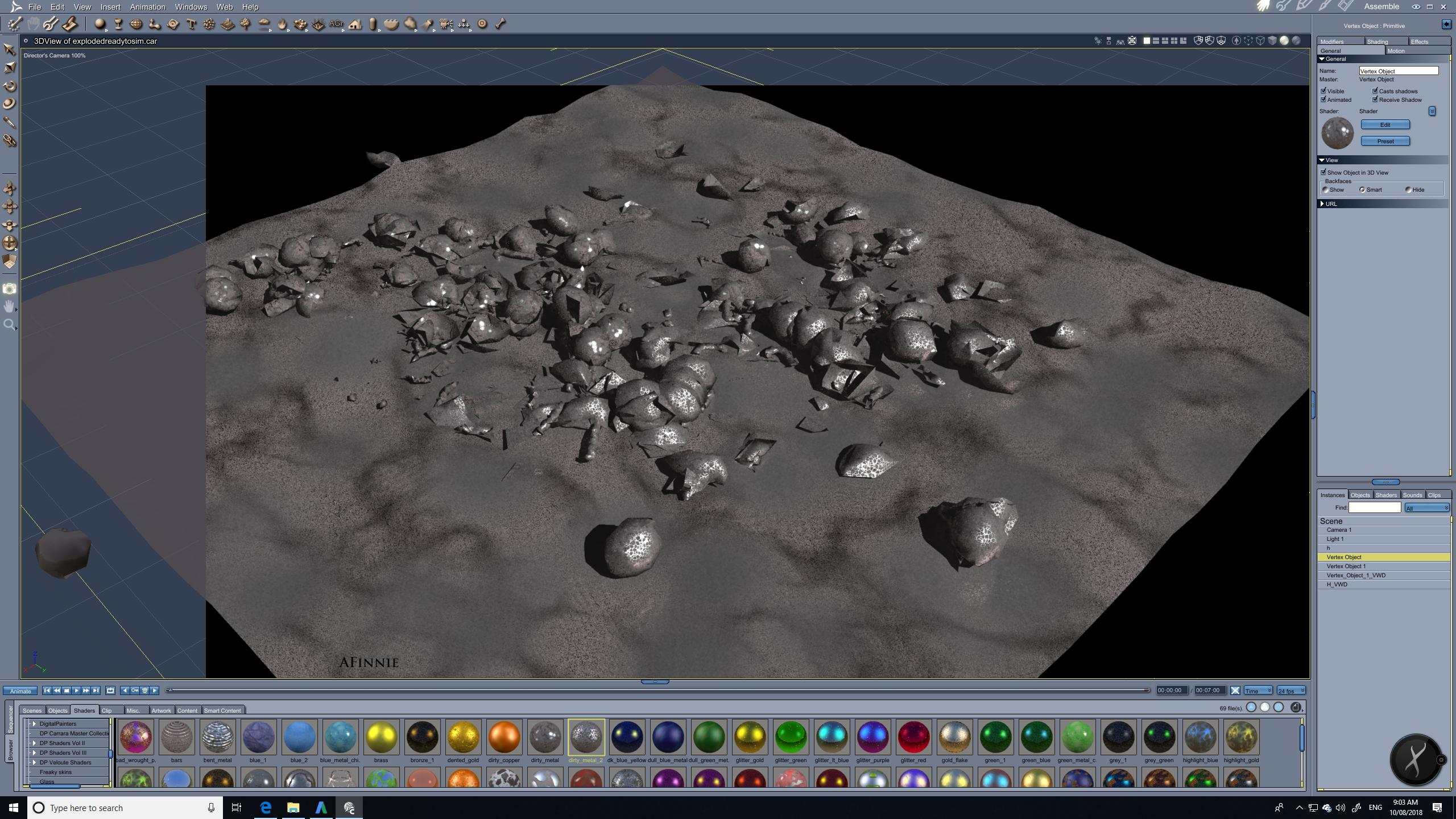Insert a sphere primitive from toolbar
The image size is (1456, 819).
[x=100, y=24]
